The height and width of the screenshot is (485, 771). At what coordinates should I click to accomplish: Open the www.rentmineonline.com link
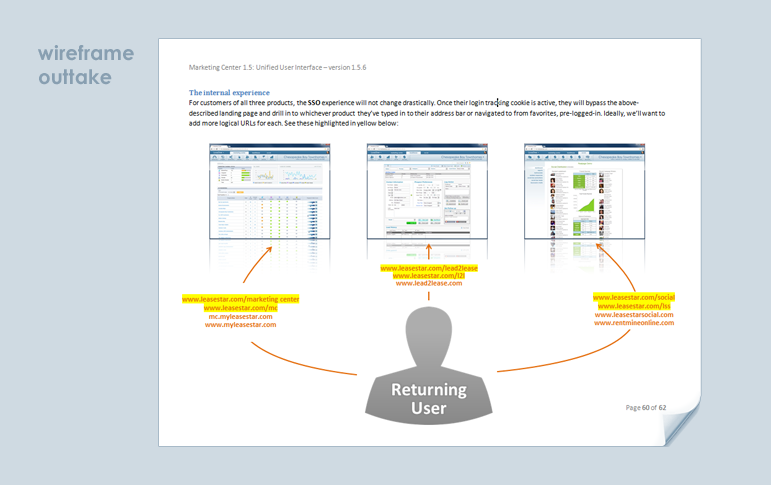coord(634,323)
